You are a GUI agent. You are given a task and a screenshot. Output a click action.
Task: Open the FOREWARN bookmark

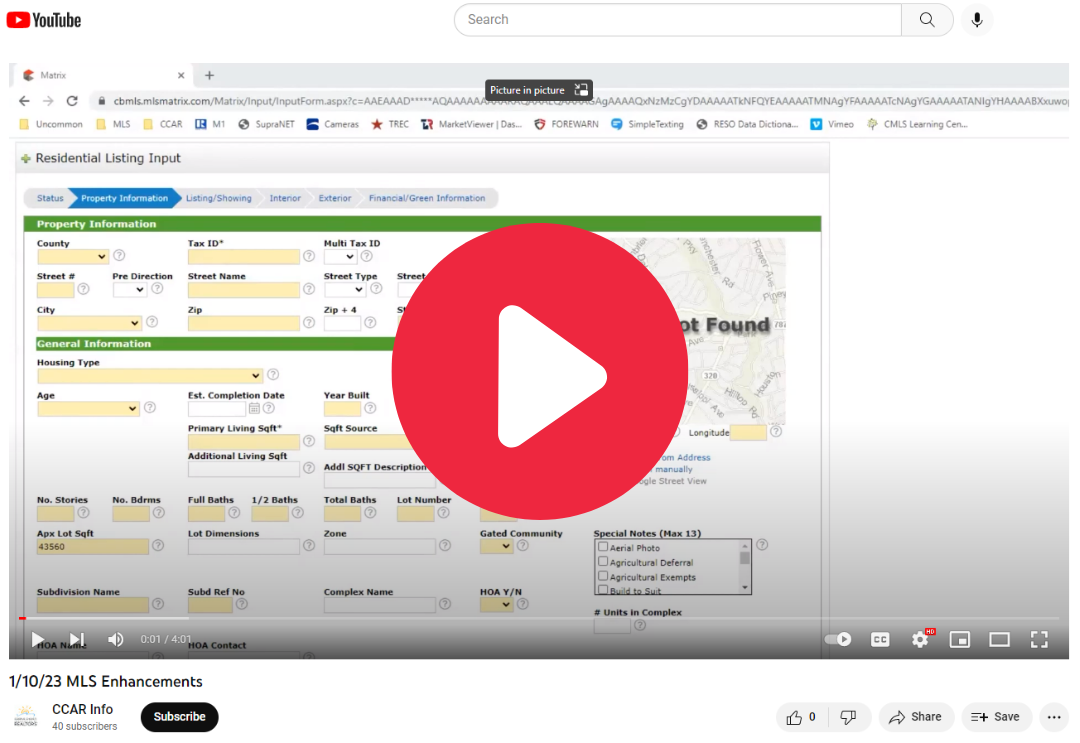(x=566, y=125)
